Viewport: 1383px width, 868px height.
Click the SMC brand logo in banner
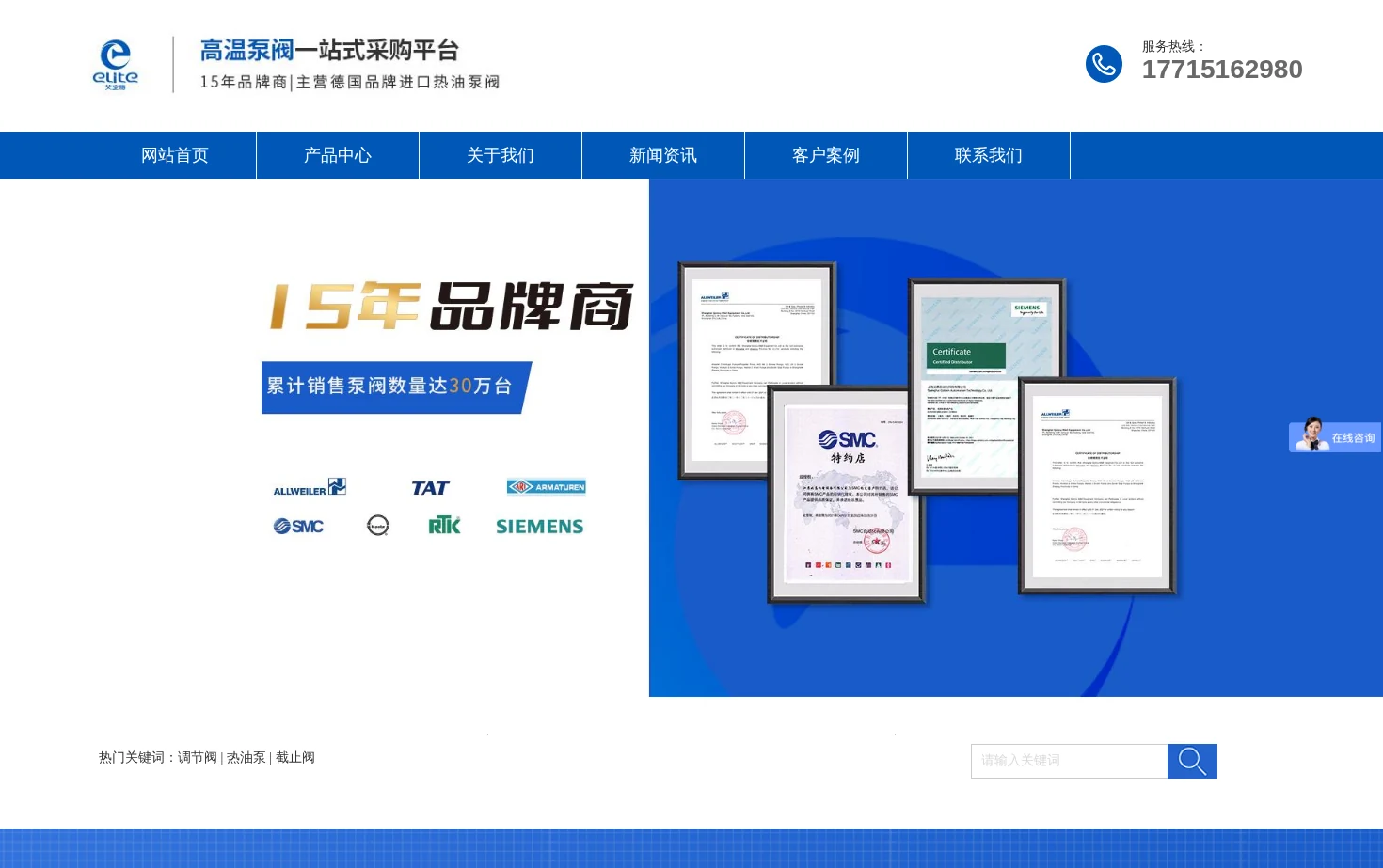(x=298, y=527)
